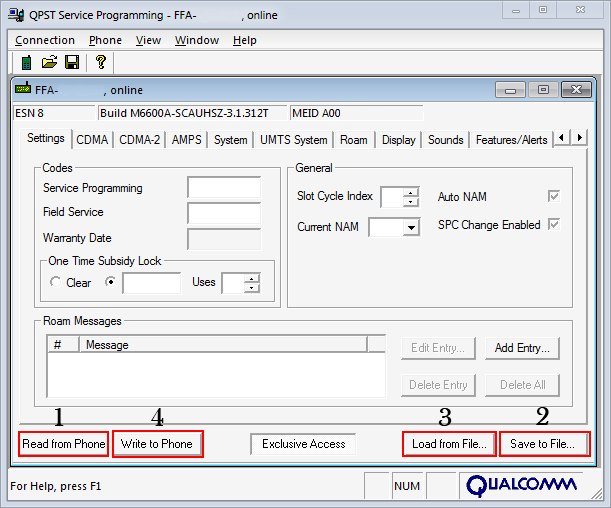Decrease the subsidy lock Uses value
Image resolution: width=611 pixels, height=508 pixels.
click(252, 288)
